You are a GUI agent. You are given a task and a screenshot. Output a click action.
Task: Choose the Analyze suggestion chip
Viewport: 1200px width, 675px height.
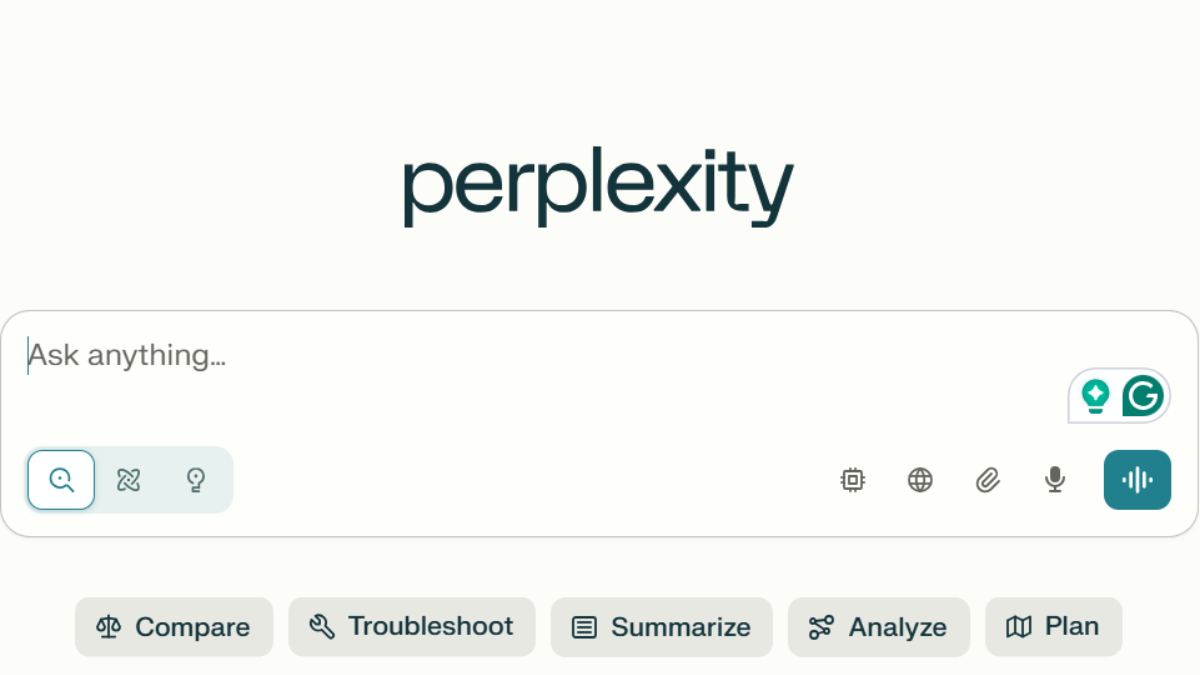click(x=878, y=627)
